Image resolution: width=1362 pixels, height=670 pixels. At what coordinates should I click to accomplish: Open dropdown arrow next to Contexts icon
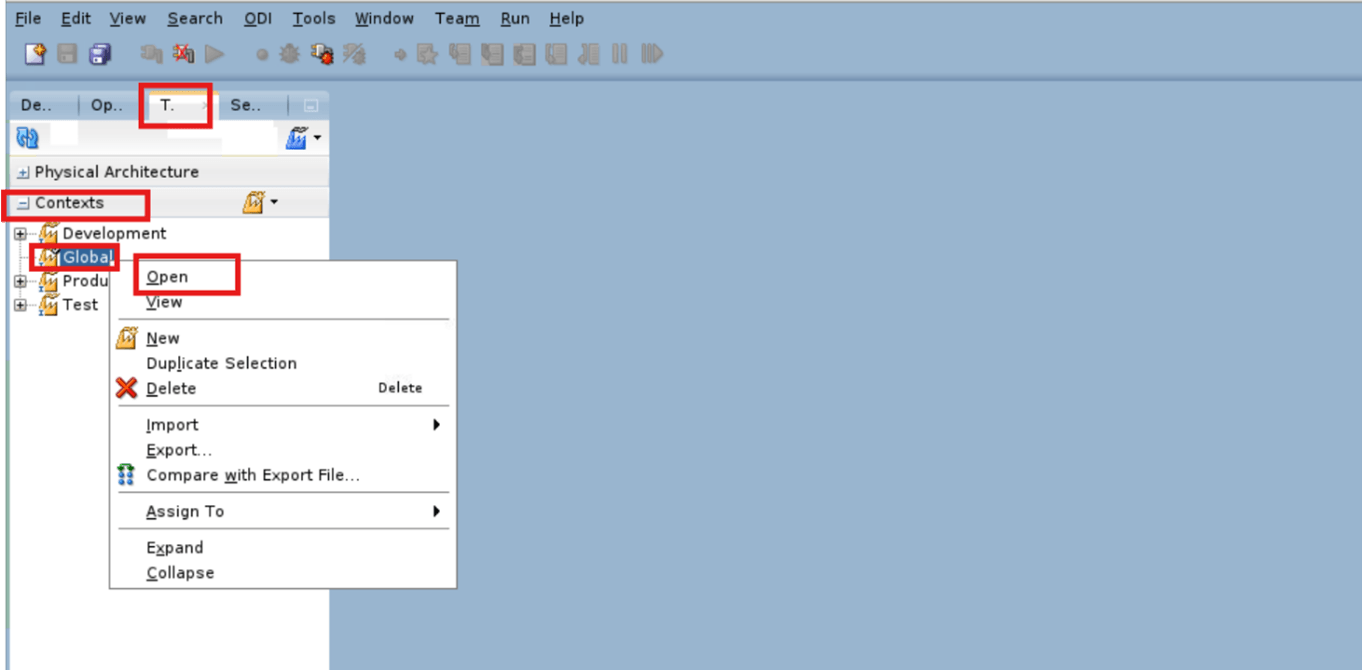pyautogui.click(x=274, y=203)
